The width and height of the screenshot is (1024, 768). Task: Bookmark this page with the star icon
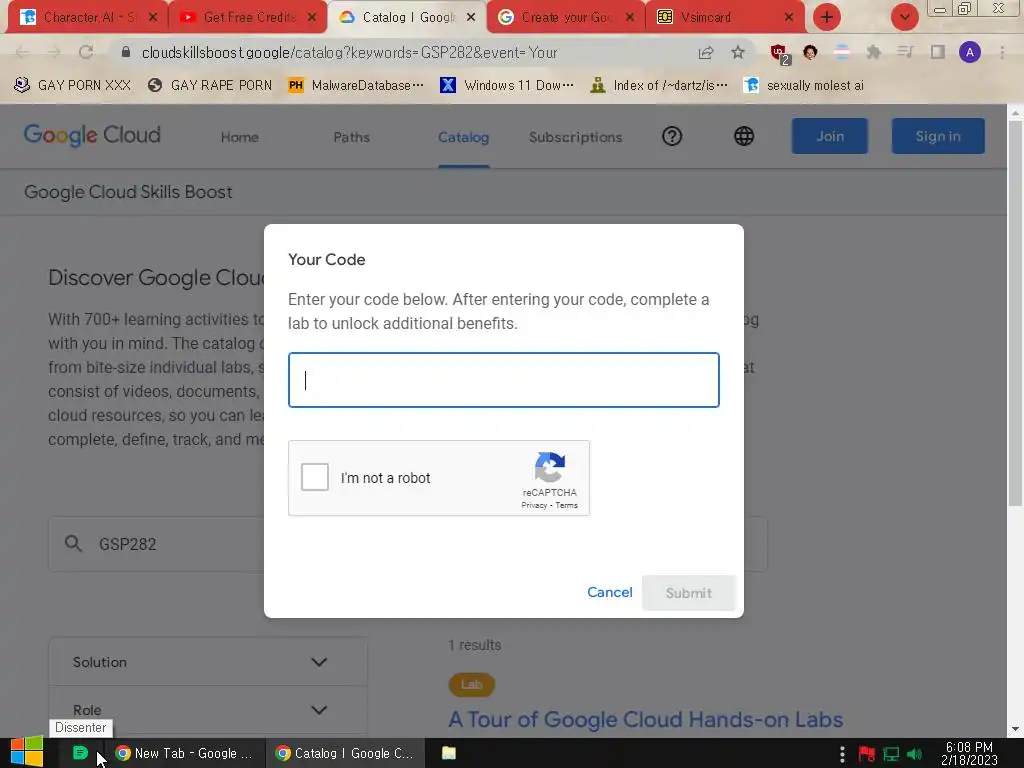coord(738,52)
